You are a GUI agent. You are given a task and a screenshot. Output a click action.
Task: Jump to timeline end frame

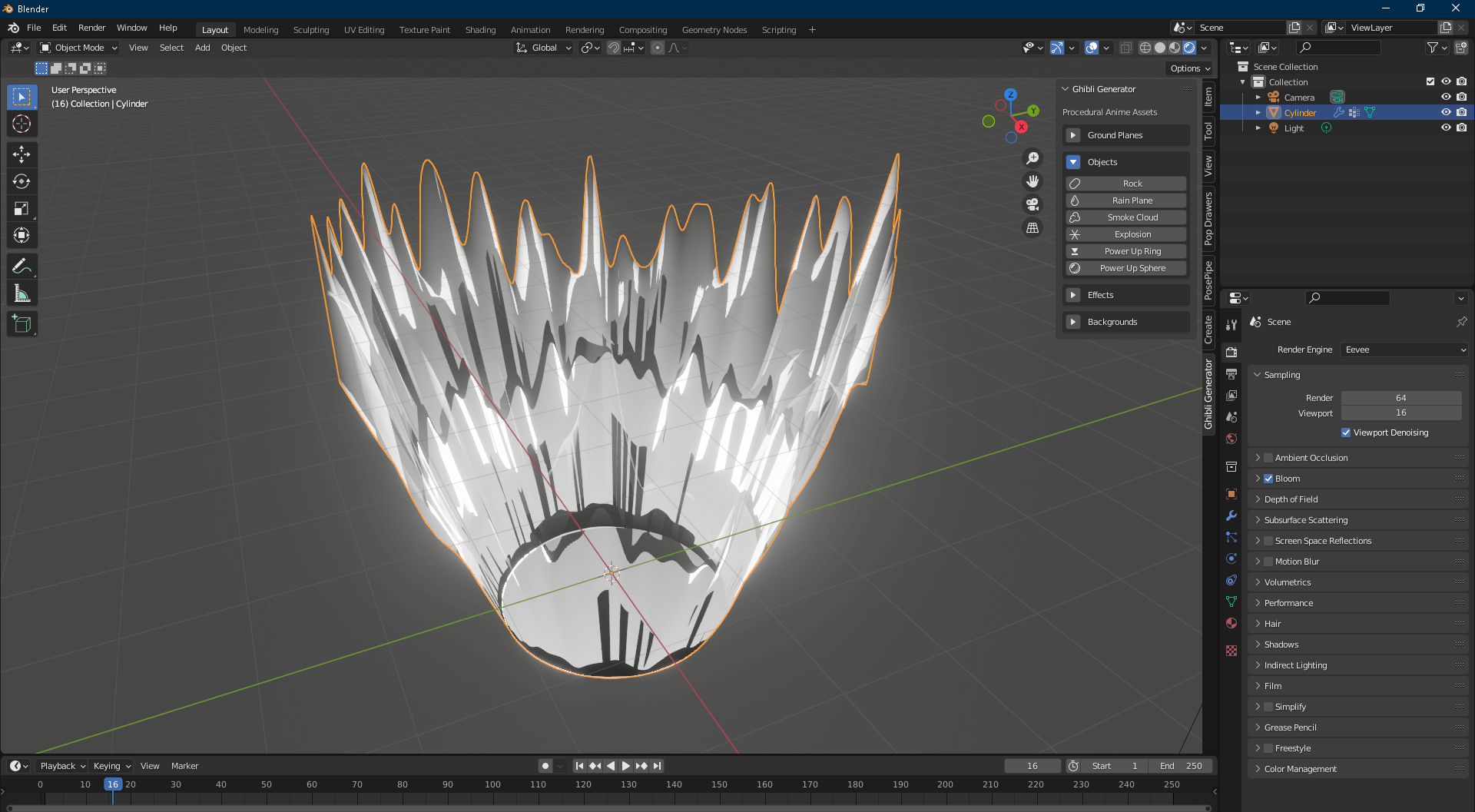[x=657, y=766]
